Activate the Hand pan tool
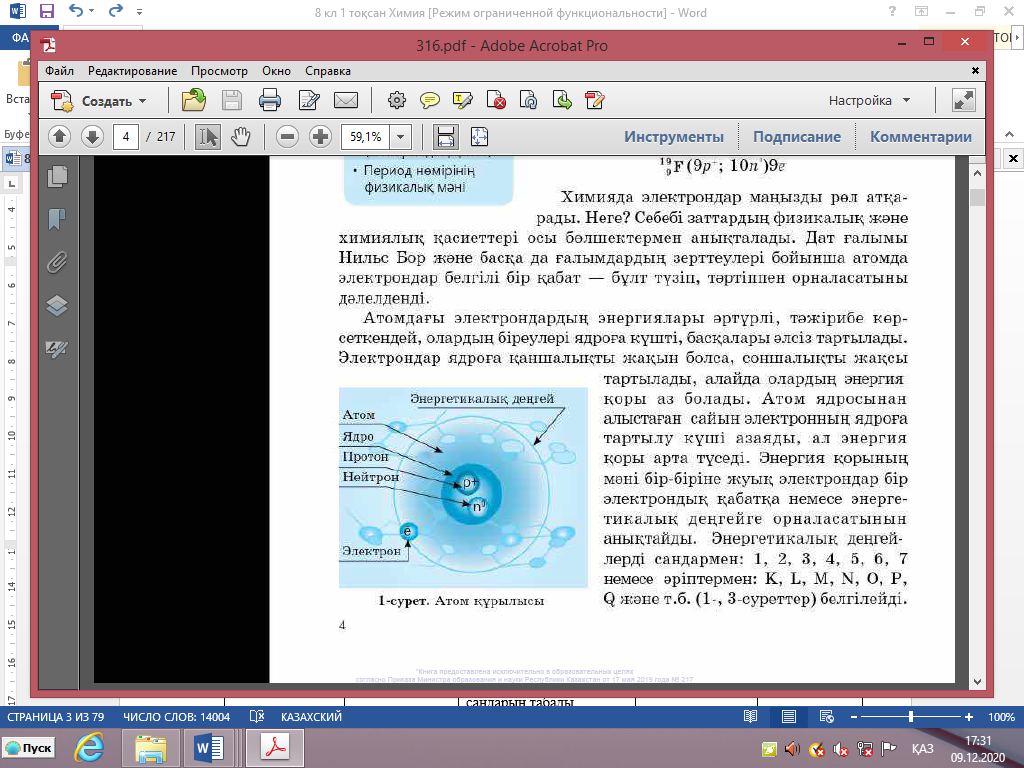1024x768 pixels. (x=241, y=137)
